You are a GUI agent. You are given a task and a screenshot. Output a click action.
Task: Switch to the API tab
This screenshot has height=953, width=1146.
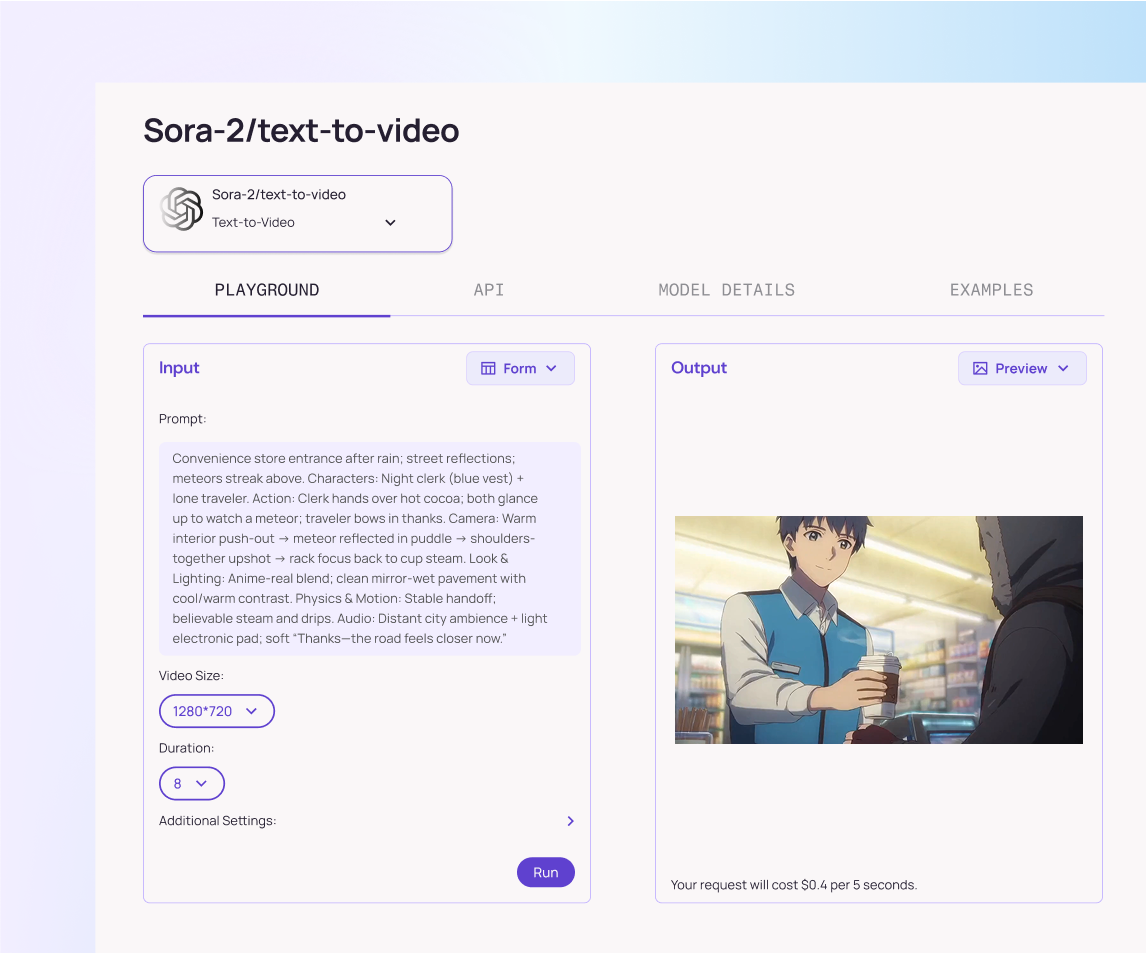click(x=489, y=290)
